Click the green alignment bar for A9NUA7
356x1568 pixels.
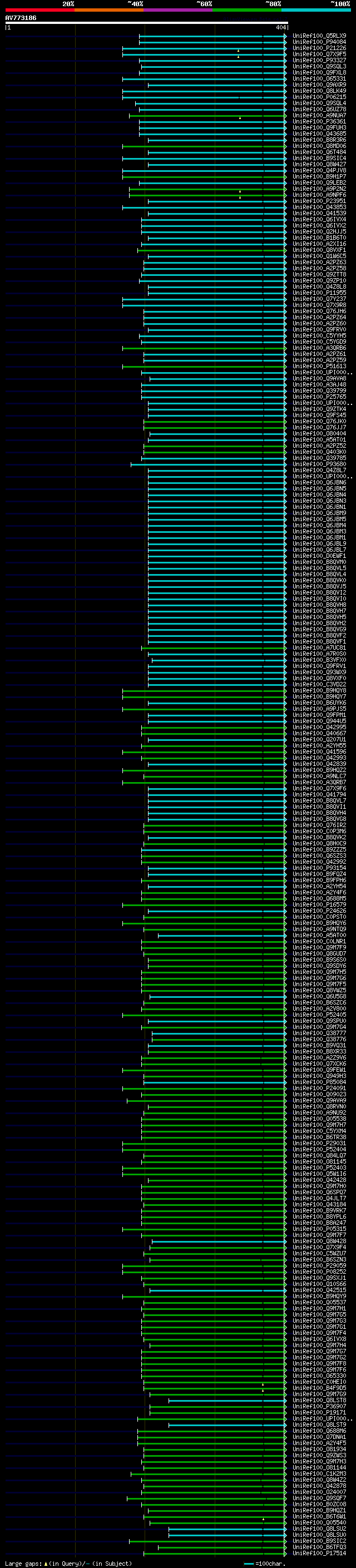pos(207,116)
